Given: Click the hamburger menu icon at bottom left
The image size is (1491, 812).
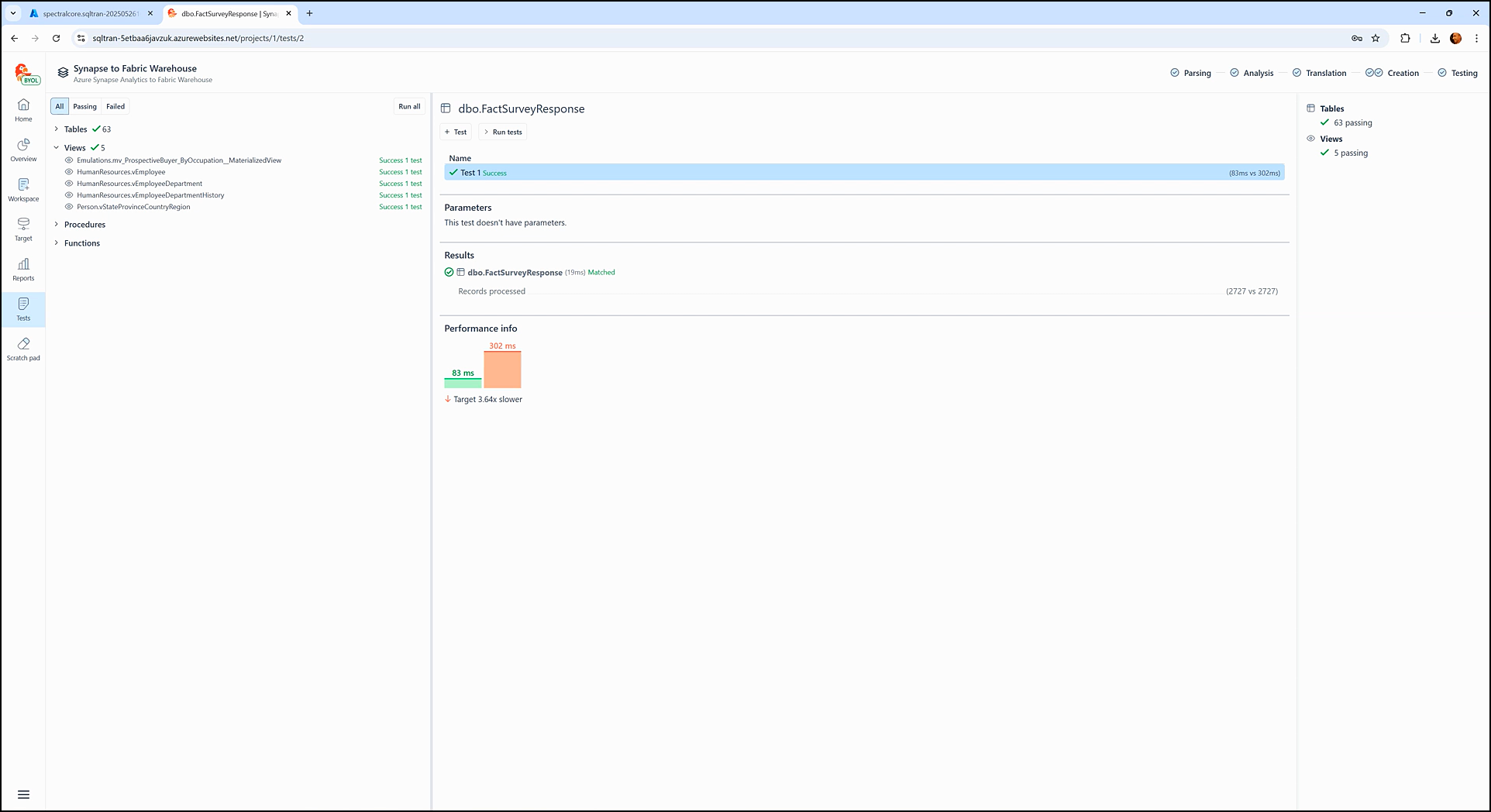Looking at the screenshot, I should click(23, 794).
